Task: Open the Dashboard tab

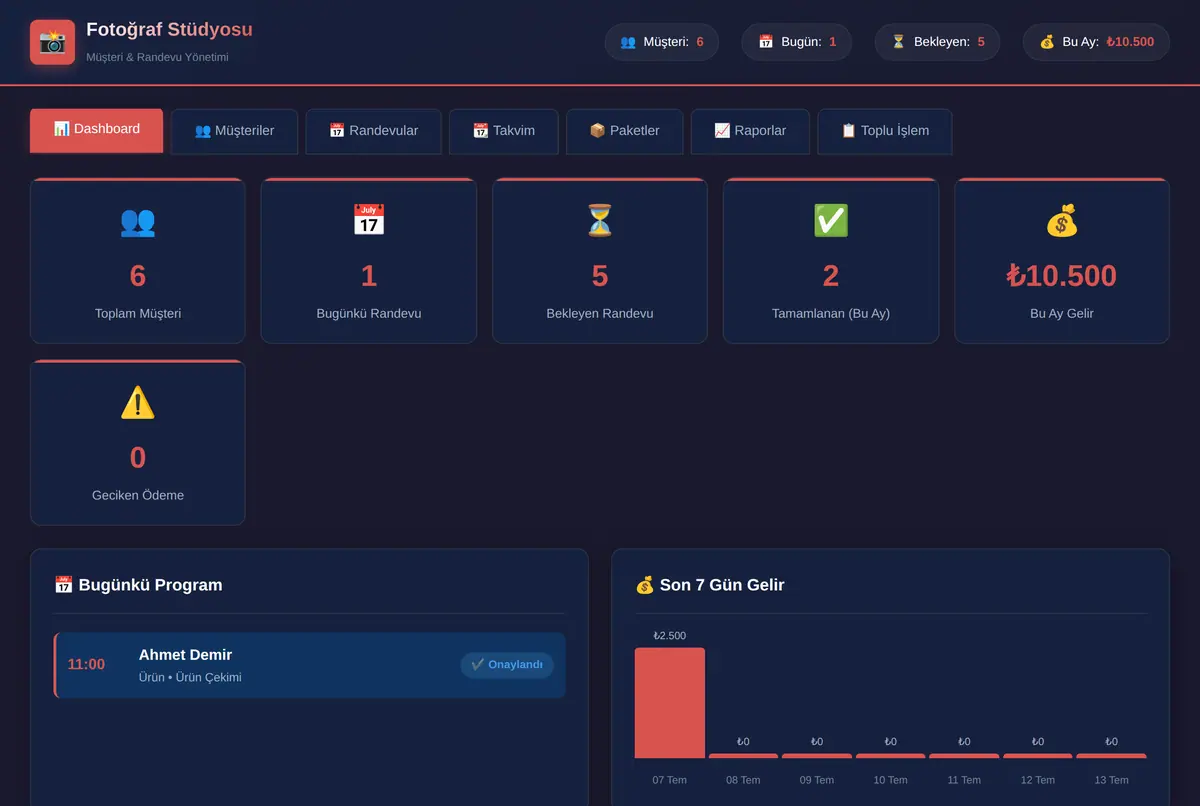Action: click(x=96, y=130)
